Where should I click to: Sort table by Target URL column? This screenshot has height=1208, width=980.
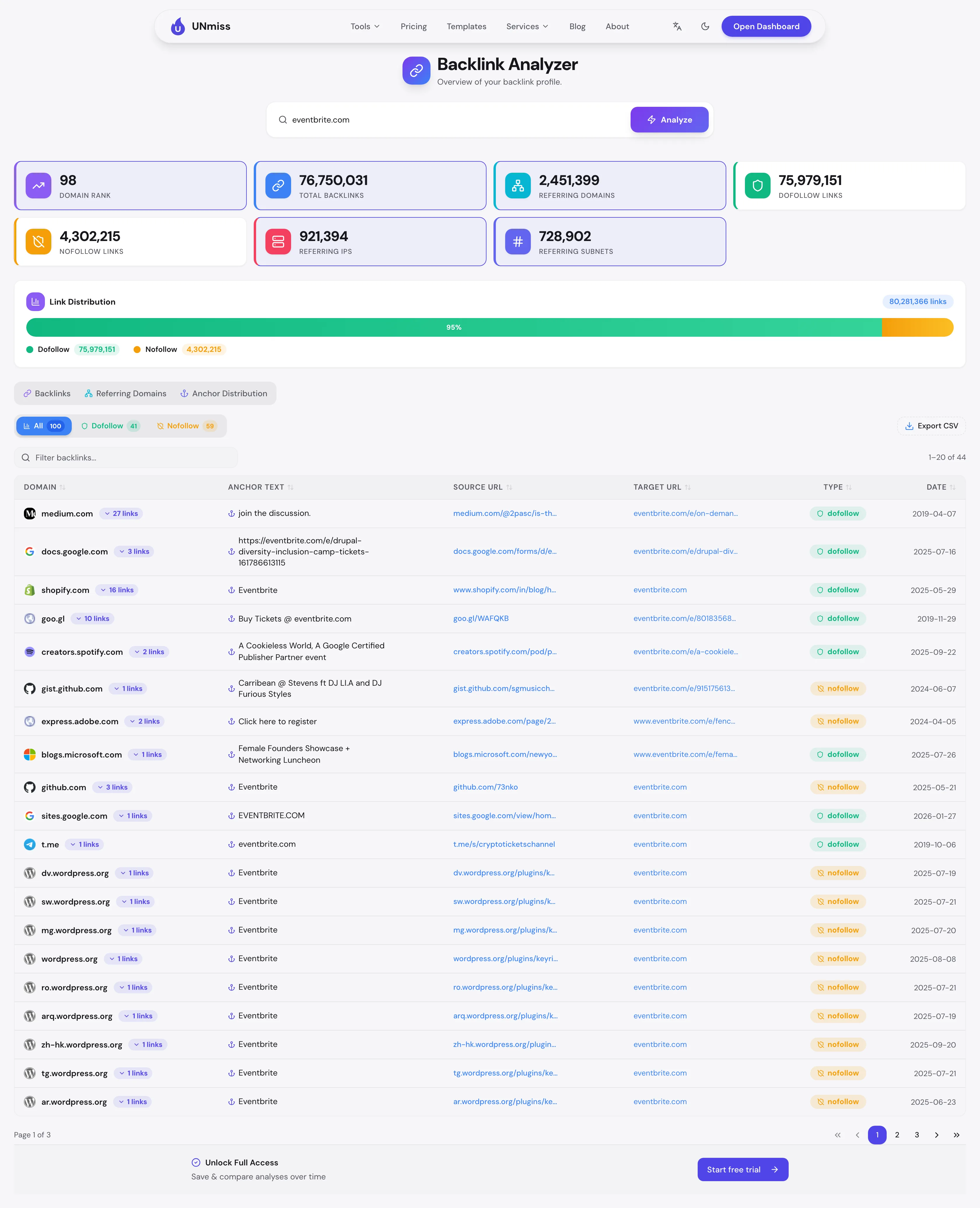point(662,487)
